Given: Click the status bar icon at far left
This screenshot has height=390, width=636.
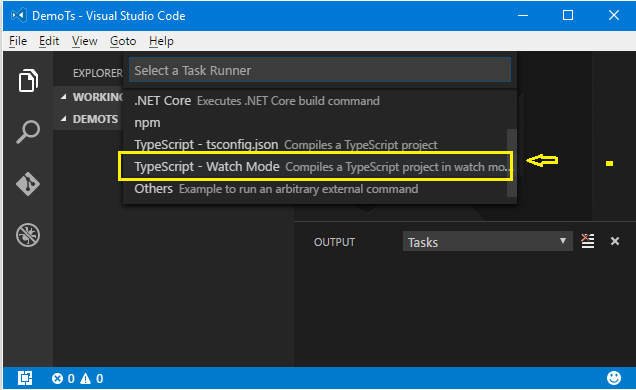Looking at the screenshot, I should [x=25, y=378].
